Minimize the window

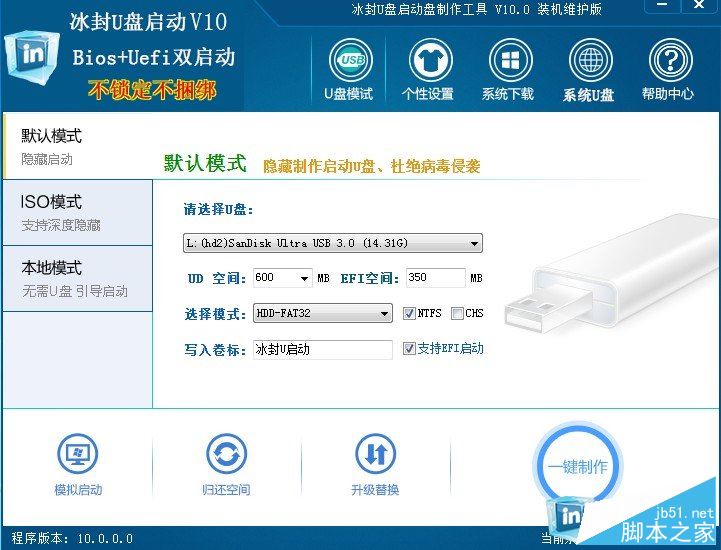[662, 6]
